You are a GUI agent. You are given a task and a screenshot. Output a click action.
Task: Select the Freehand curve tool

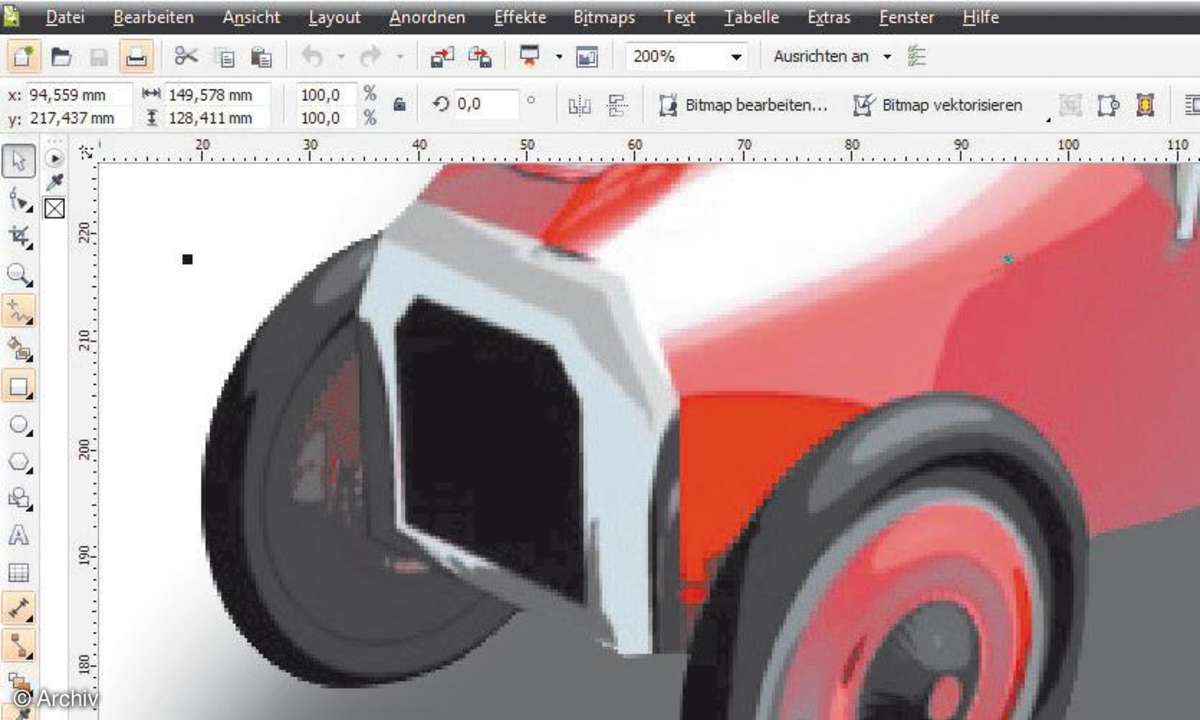[x=20, y=310]
